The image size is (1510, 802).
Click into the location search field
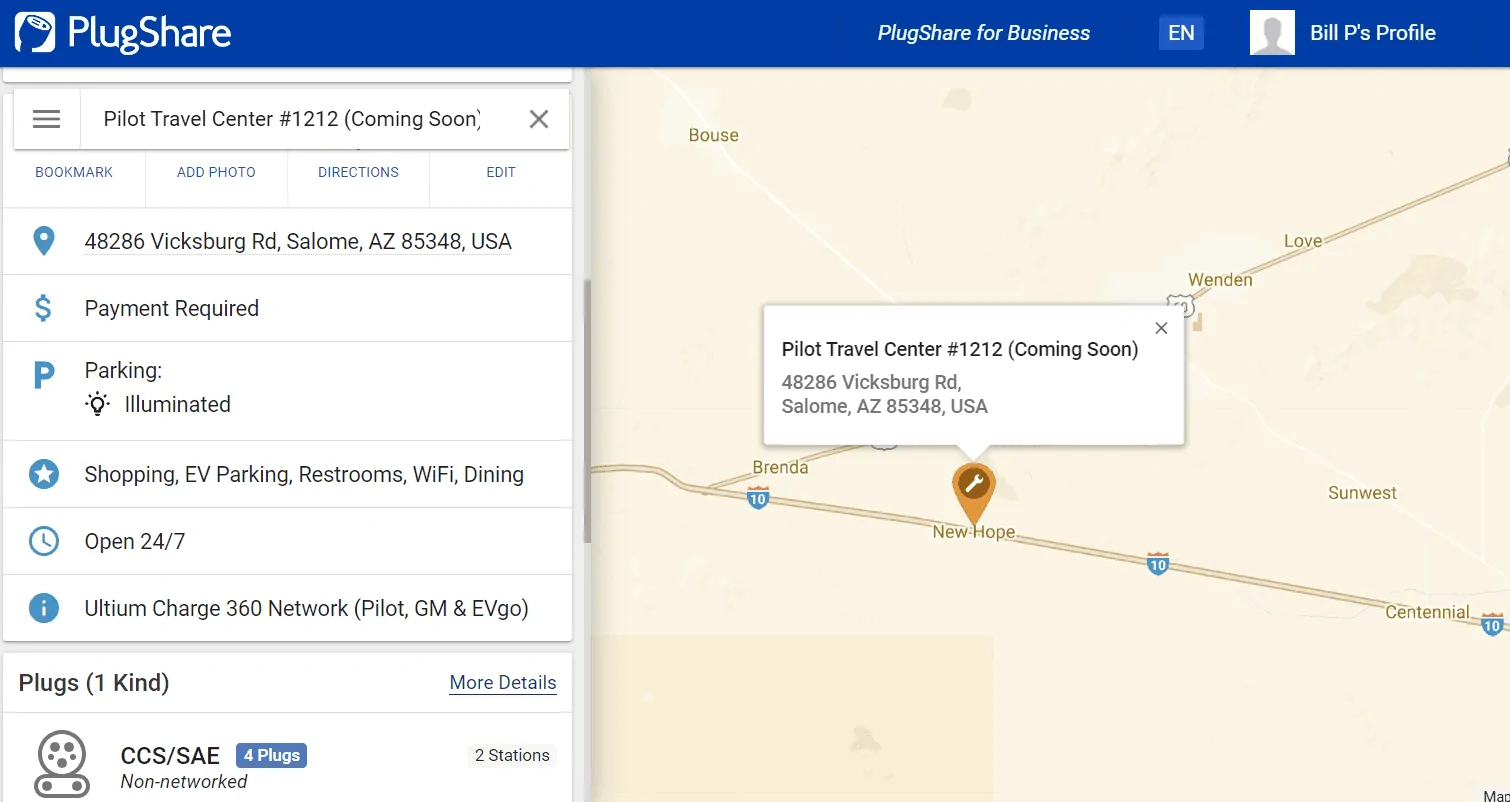pos(292,119)
